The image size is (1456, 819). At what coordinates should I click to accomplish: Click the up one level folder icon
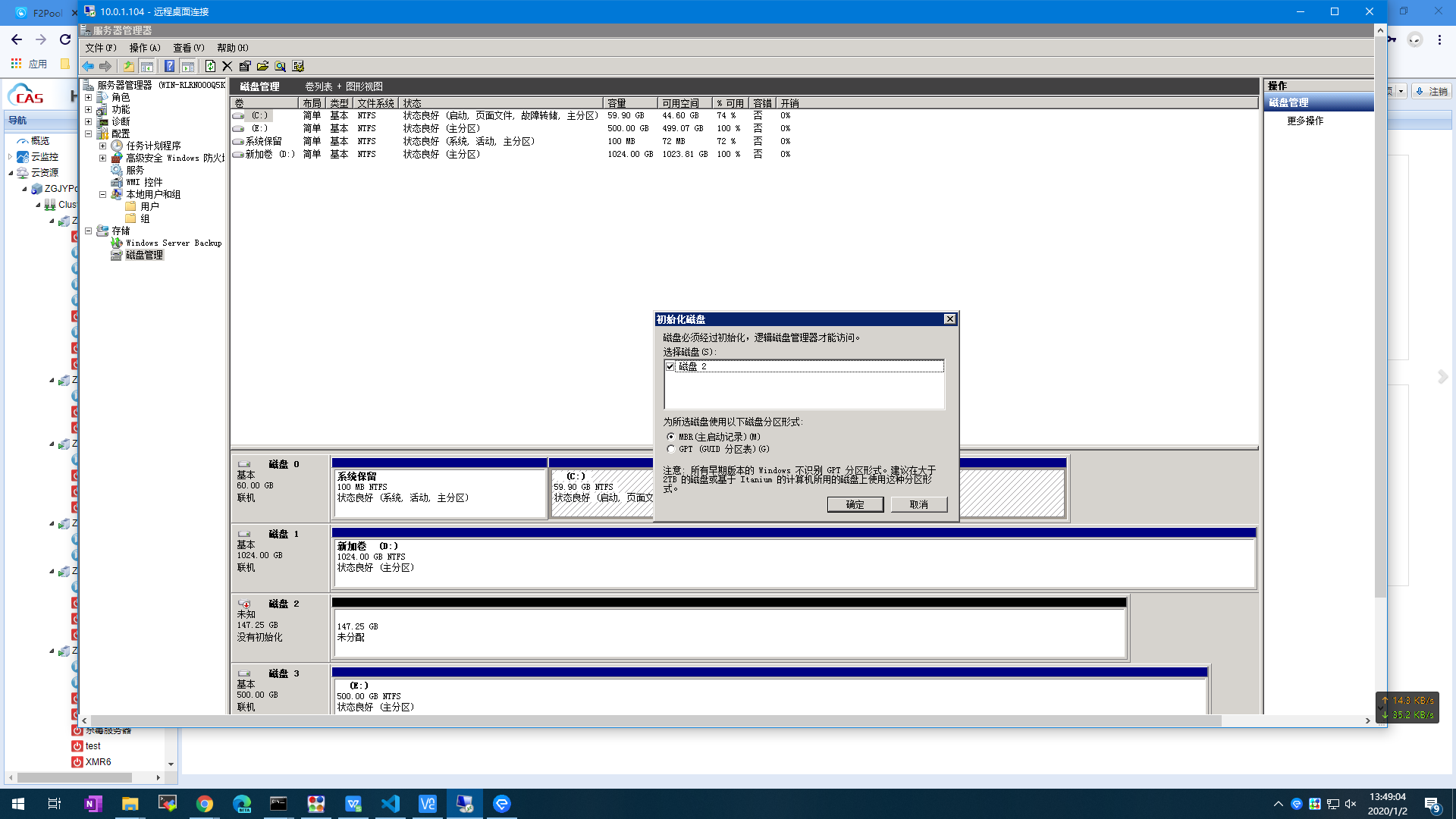[129, 67]
